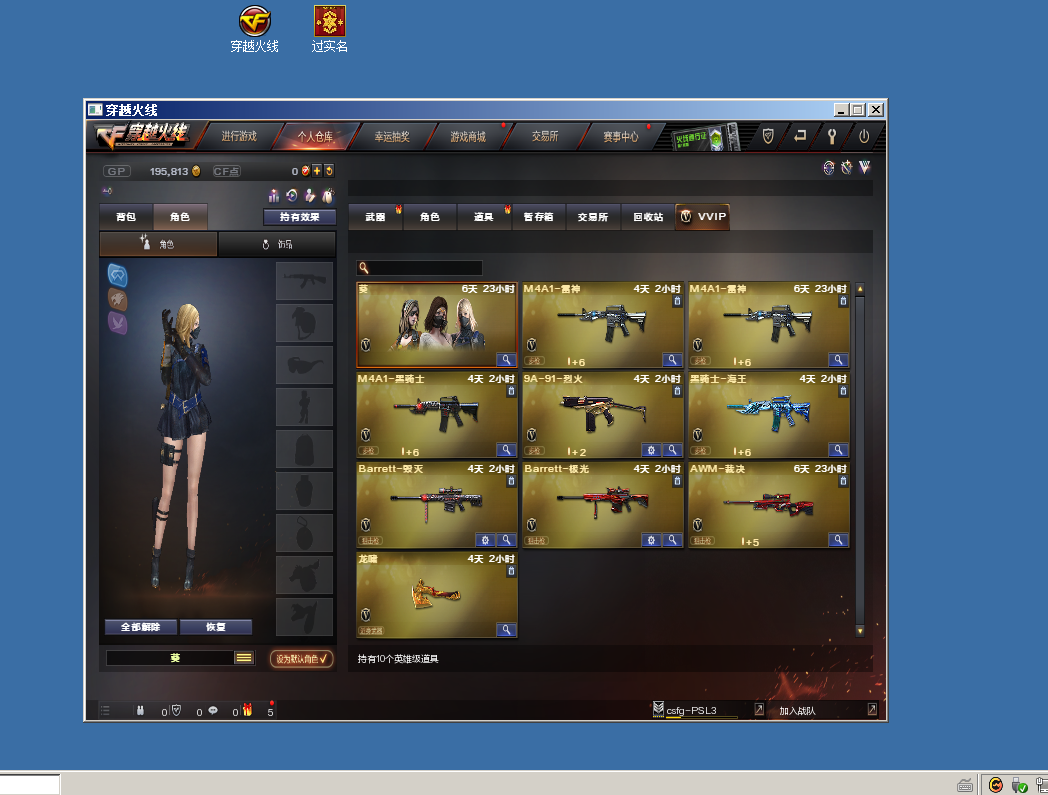Select the blue mask icon beside character
Screen dimensions: 1048x795
click(118, 275)
